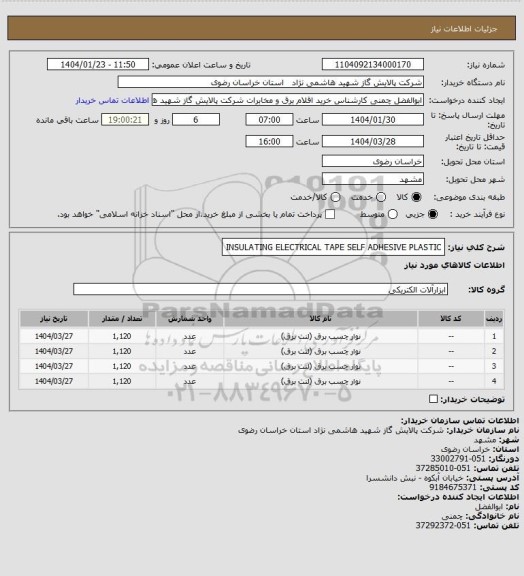Image resolution: width=524 pixels, height=576 pixels.
Task: Select the کالا/خدمت radio button
Action: point(335,197)
